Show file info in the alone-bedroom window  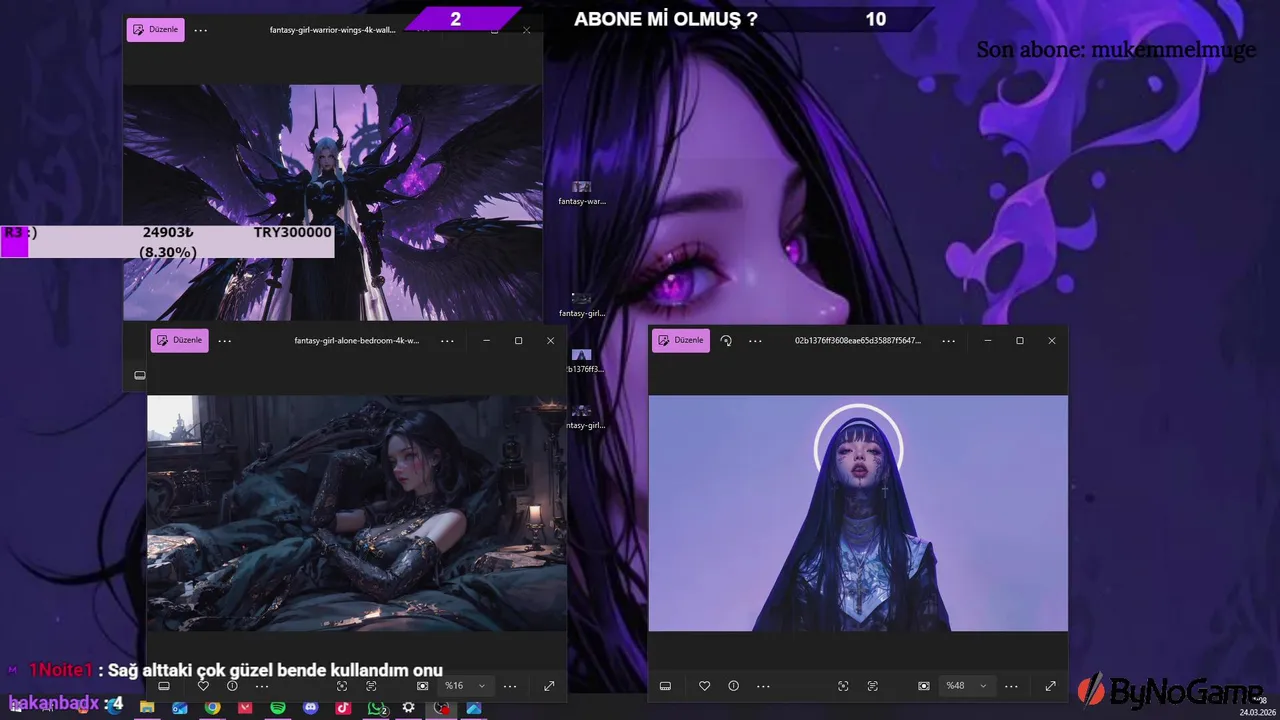(232, 686)
